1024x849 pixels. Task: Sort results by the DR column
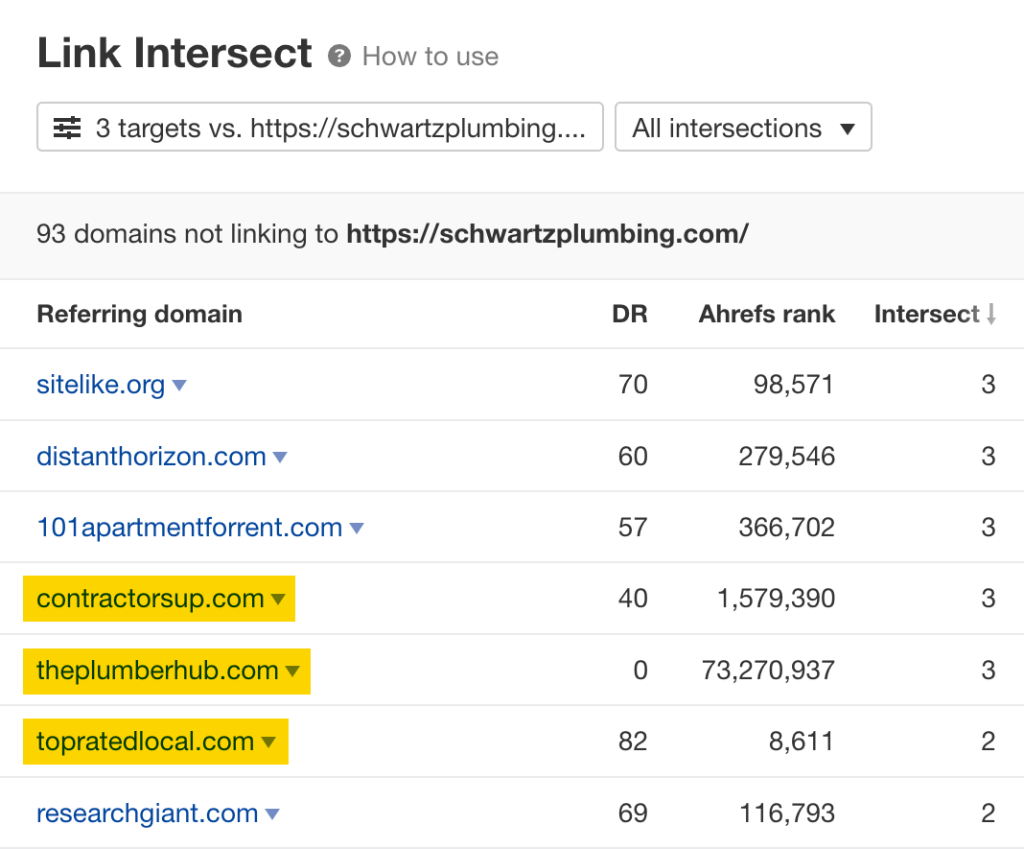point(630,314)
